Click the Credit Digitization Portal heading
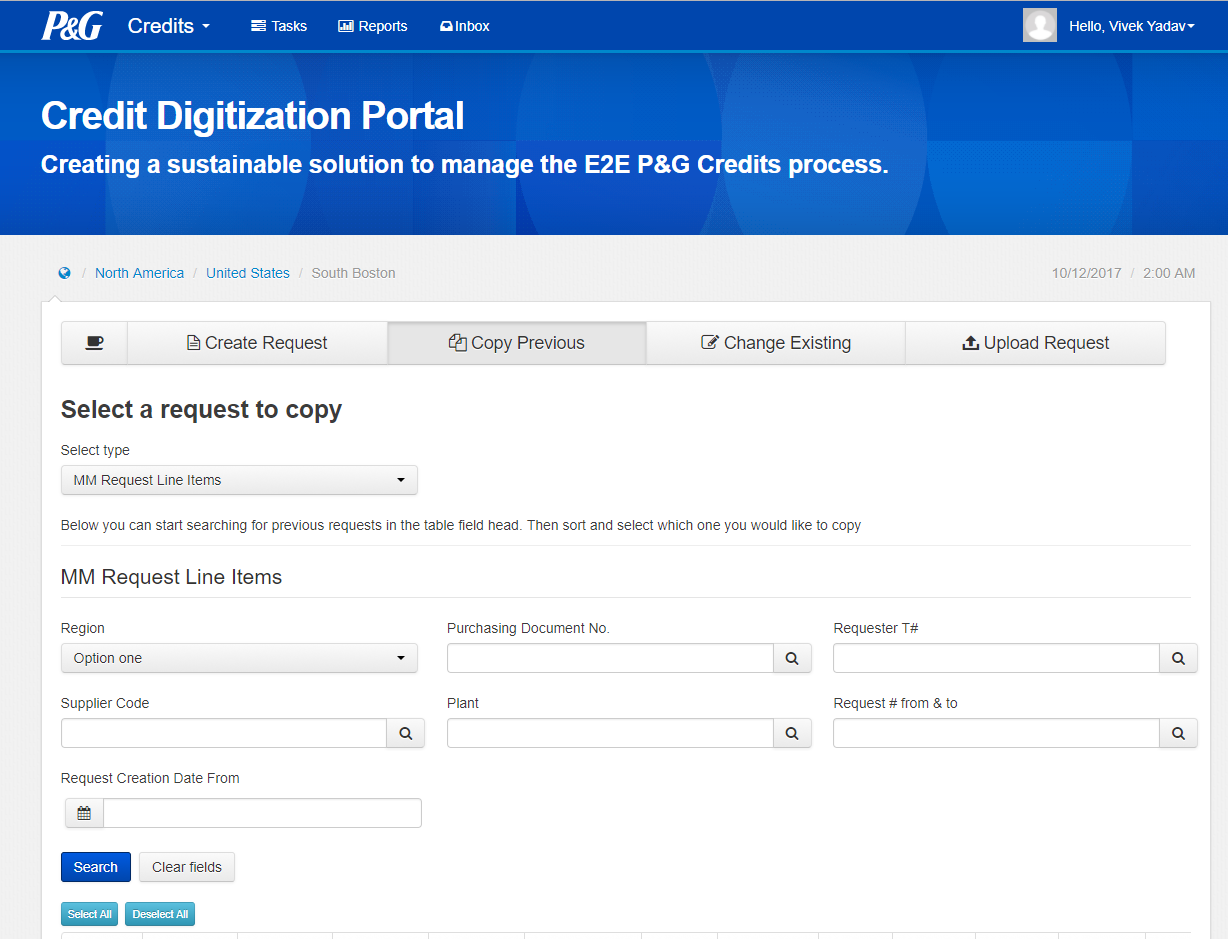The height and width of the screenshot is (939, 1228). click(x=253, y=116)
